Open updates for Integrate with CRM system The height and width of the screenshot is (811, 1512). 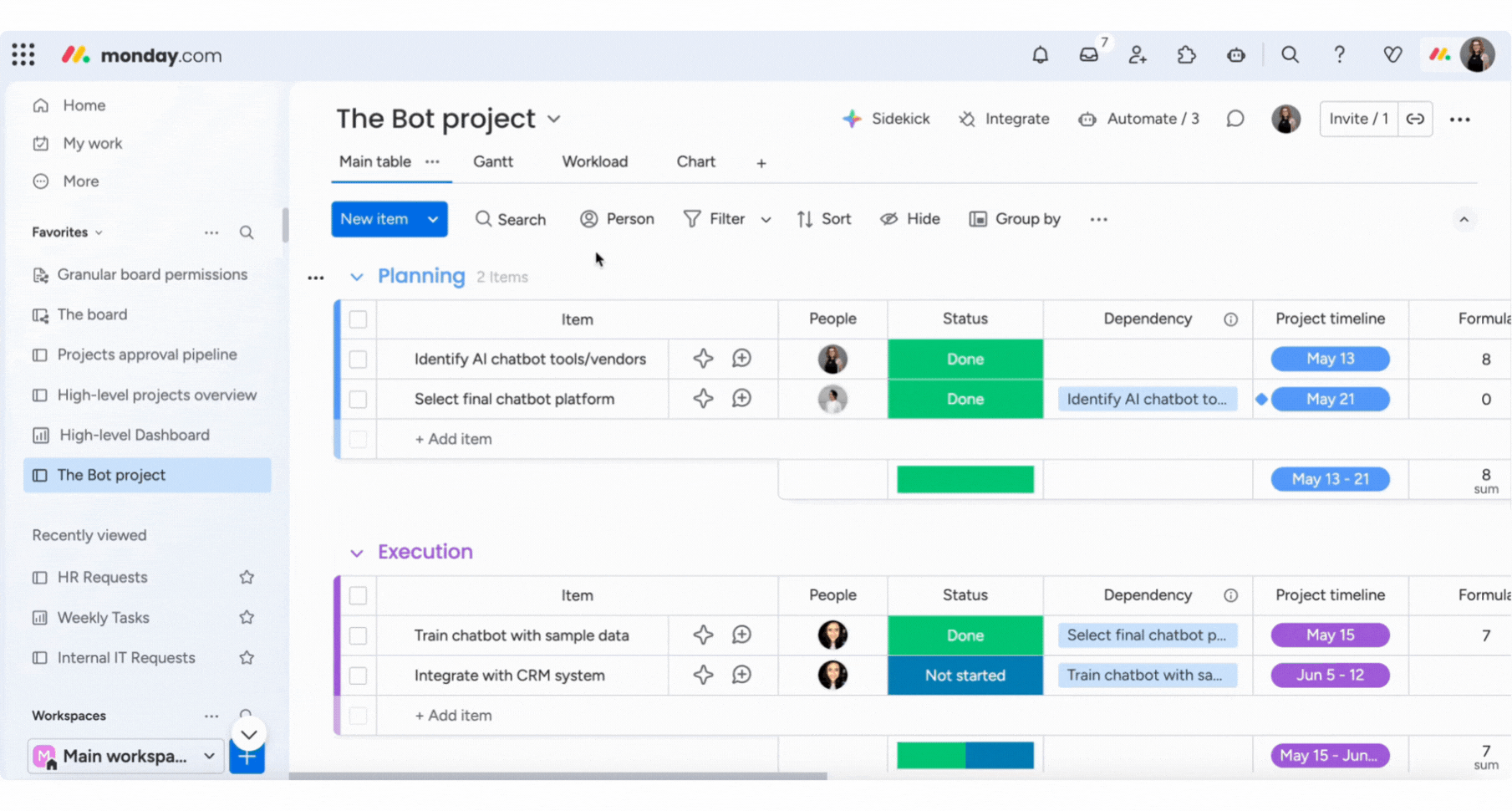click(741, 675)
